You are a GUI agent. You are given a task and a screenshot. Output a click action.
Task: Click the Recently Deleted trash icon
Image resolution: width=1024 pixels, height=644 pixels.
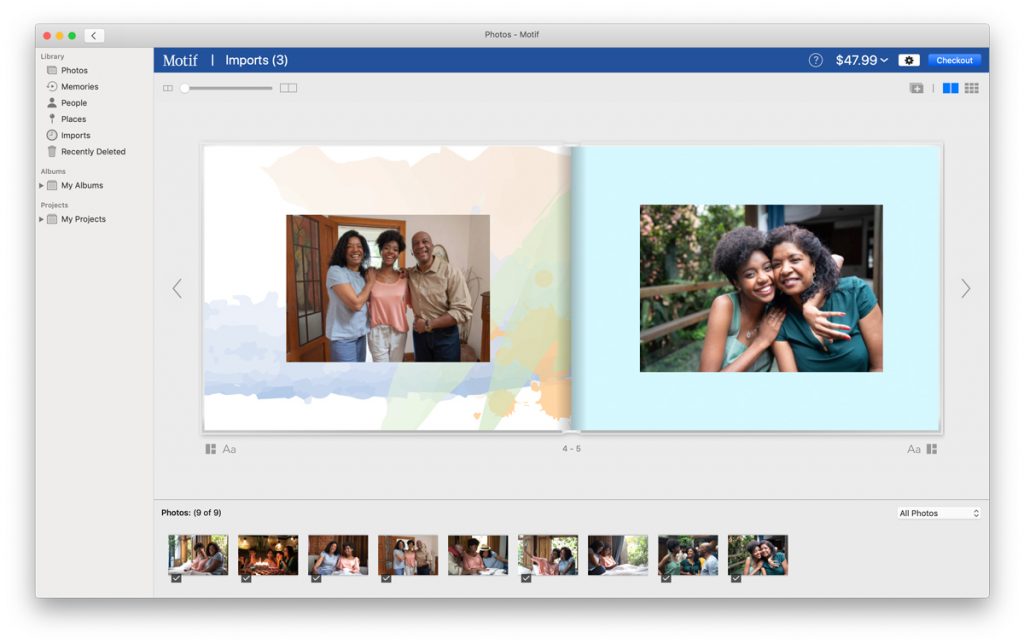(x=52, y=152)
